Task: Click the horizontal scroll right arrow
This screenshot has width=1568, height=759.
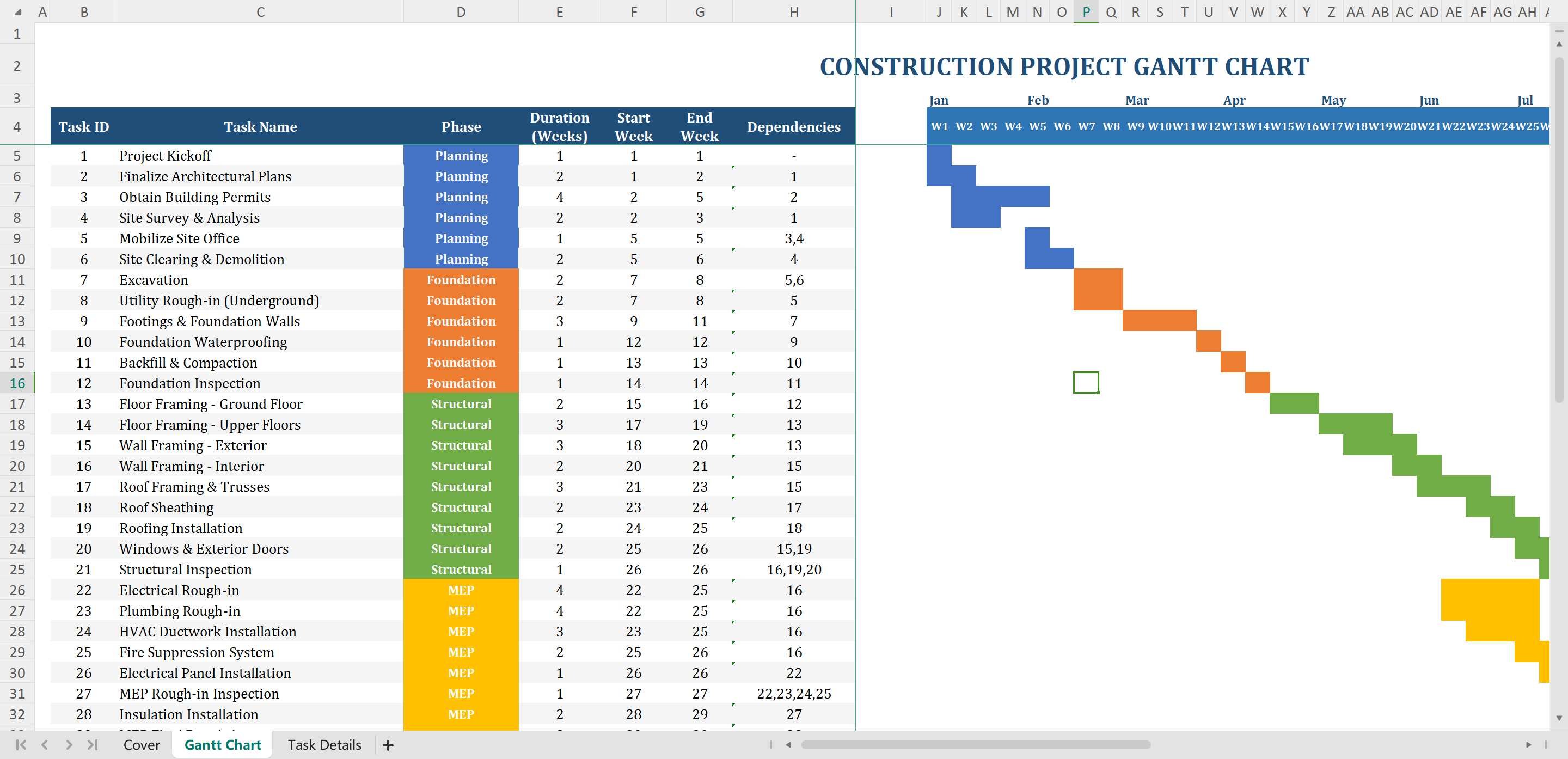Action: [1528, 744]
